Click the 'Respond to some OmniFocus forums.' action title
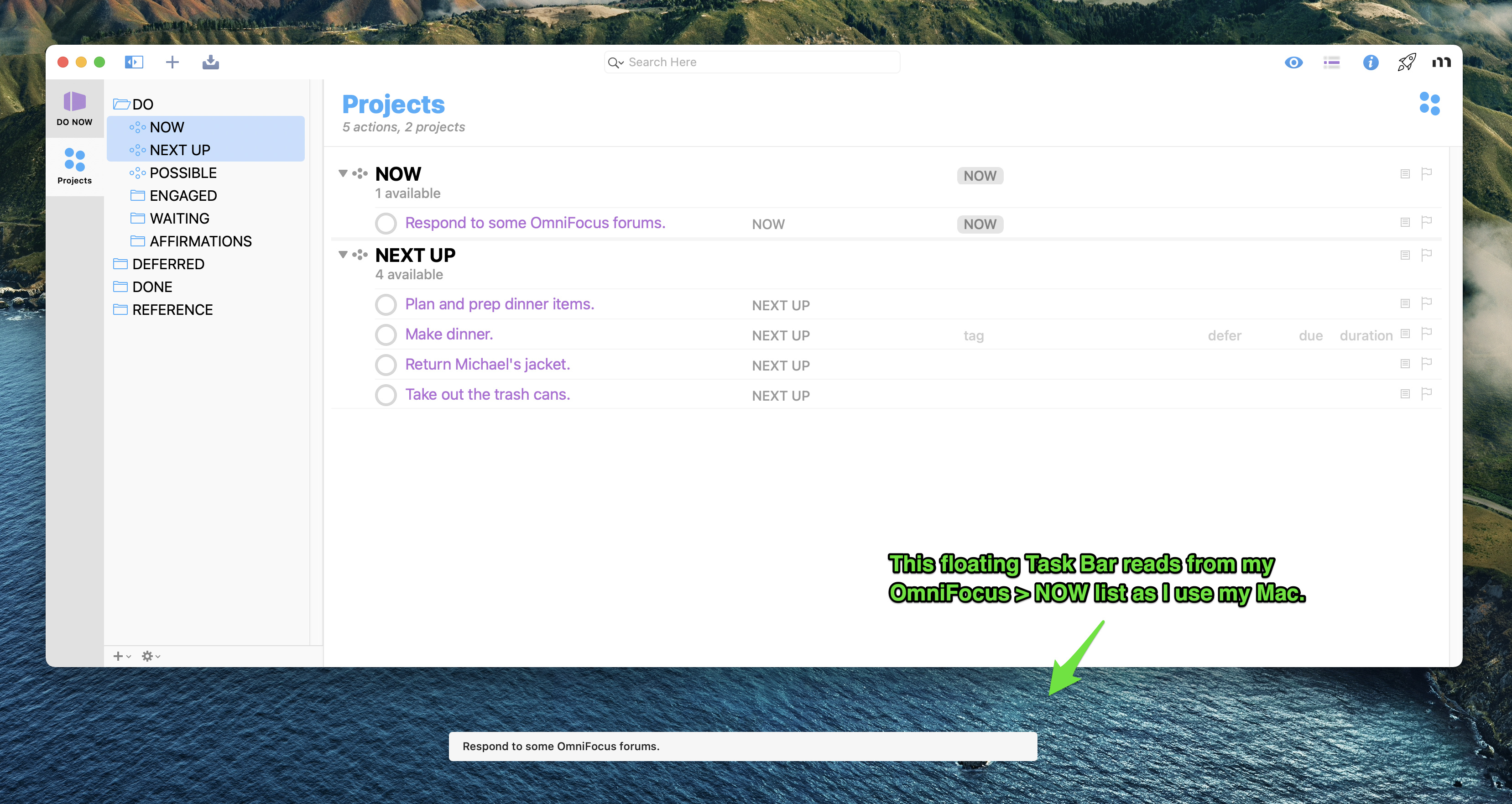The image size is (1512, 804). 535,223
